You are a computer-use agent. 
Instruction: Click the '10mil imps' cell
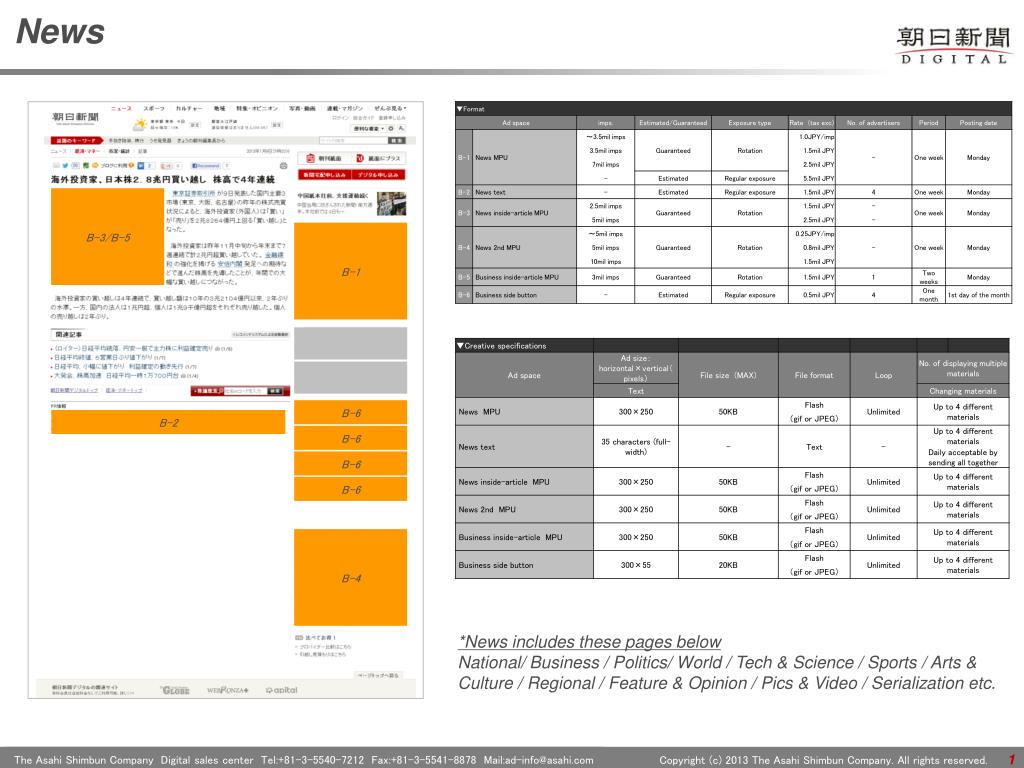(605, 262)
